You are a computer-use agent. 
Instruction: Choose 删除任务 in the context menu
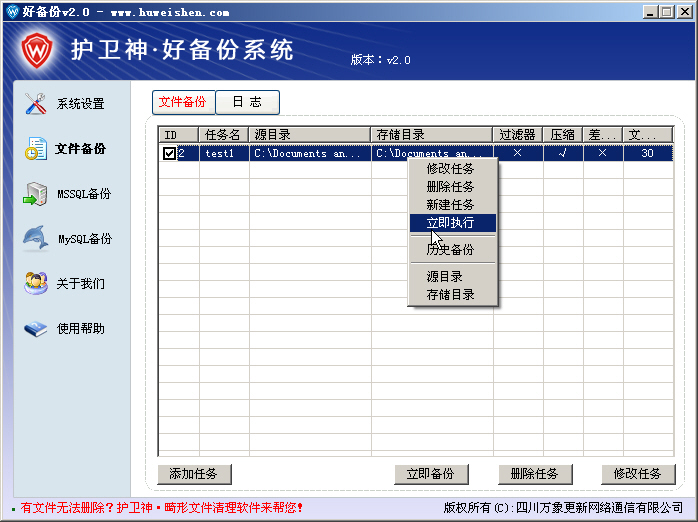click(453, 187)
